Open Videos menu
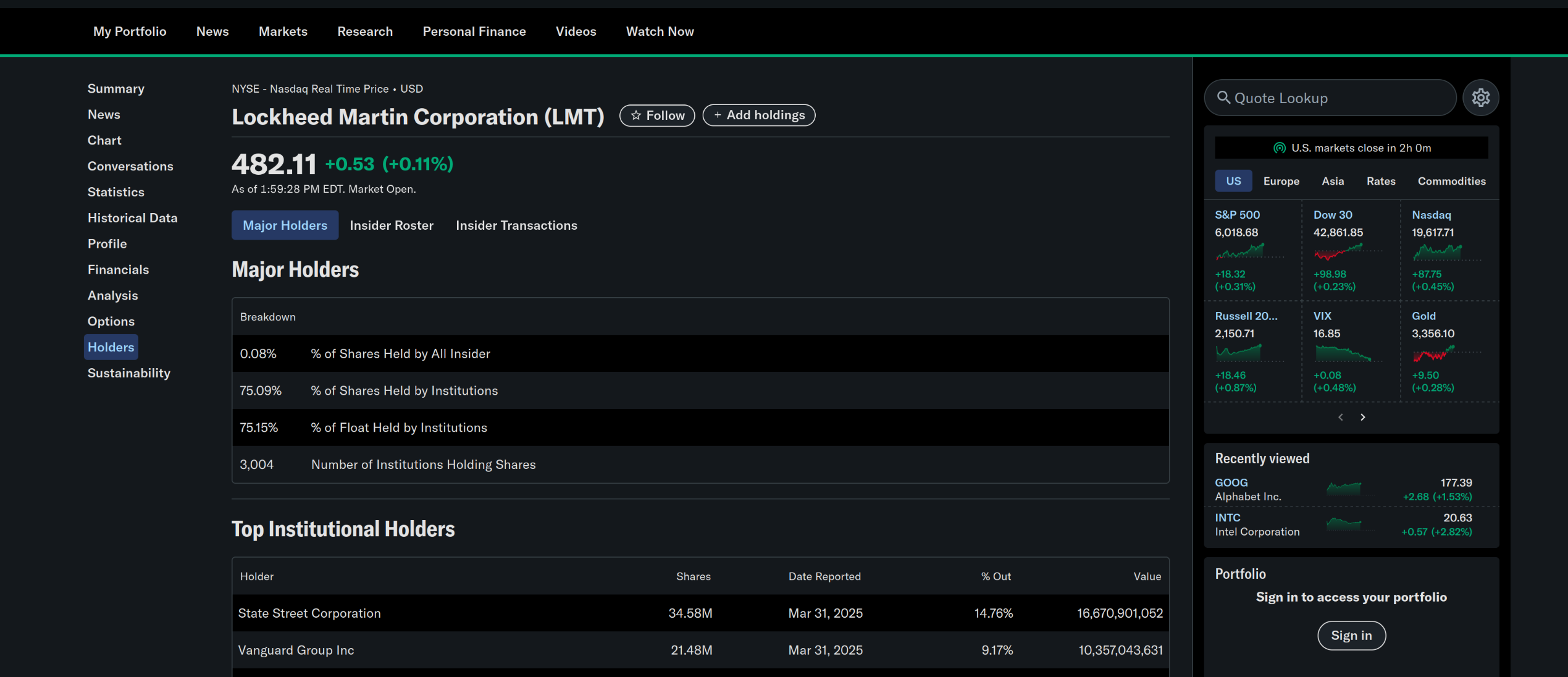 click(x=576, y=32)
